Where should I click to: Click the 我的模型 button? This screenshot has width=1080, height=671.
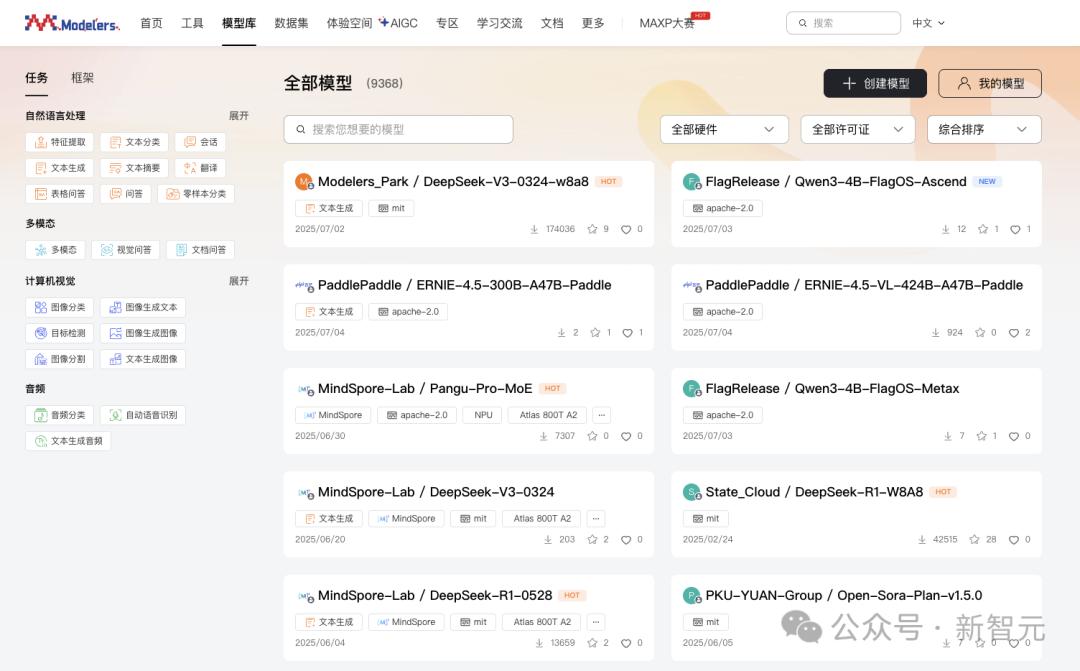tap(990, 83)
